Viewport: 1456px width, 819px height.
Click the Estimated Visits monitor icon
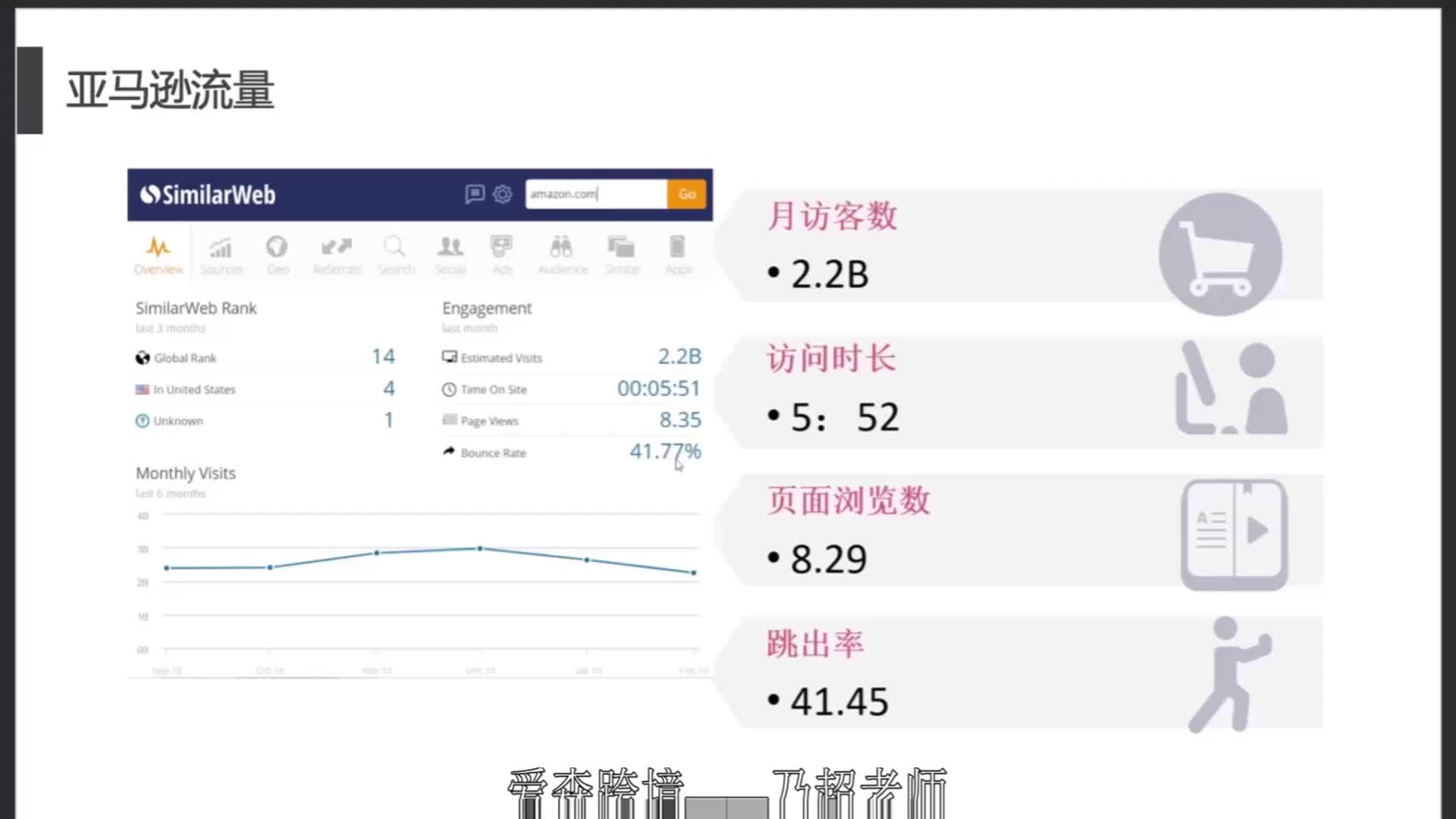tap(449, 357)
